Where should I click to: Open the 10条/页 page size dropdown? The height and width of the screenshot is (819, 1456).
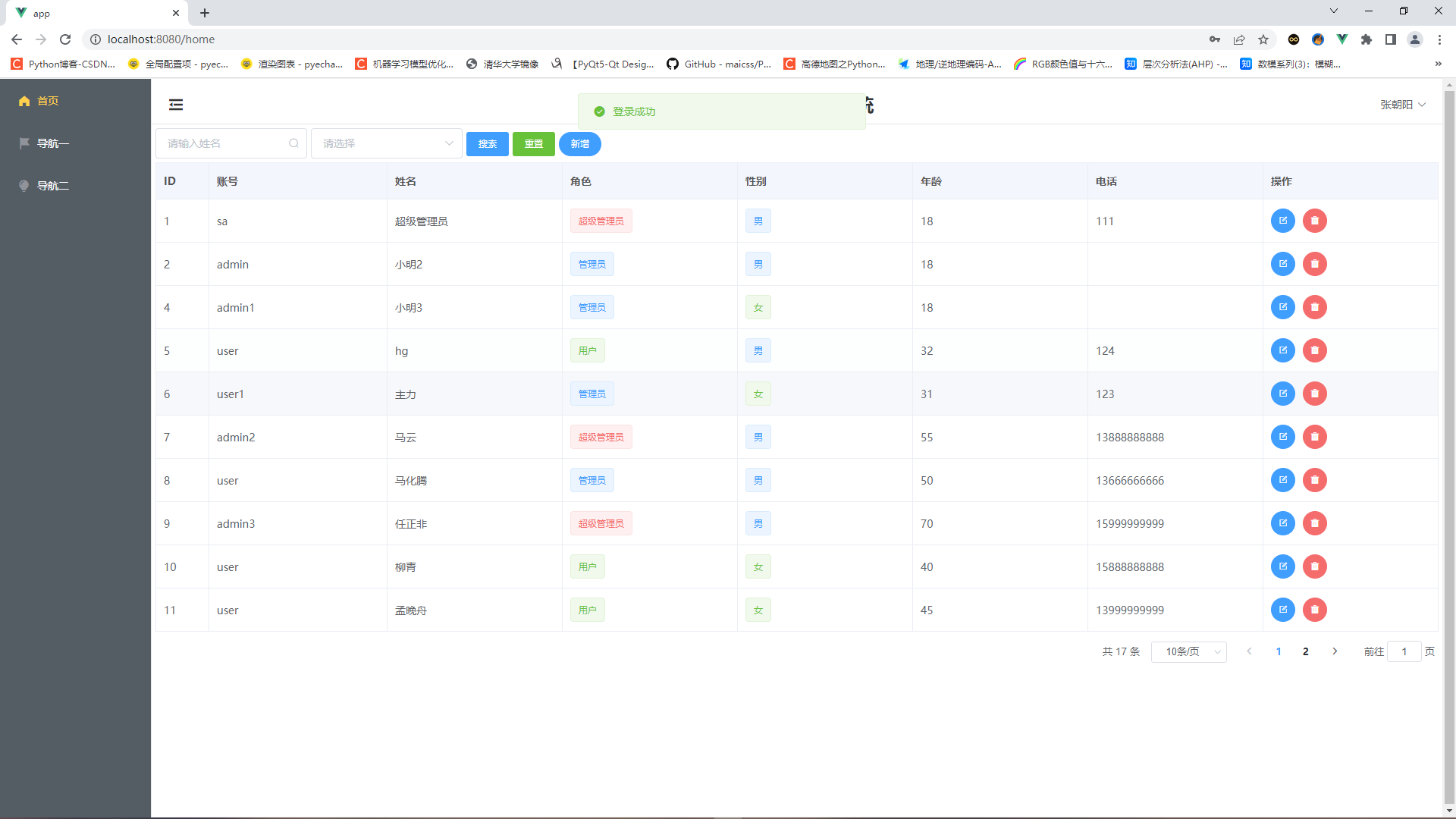tap(1188, 651)
